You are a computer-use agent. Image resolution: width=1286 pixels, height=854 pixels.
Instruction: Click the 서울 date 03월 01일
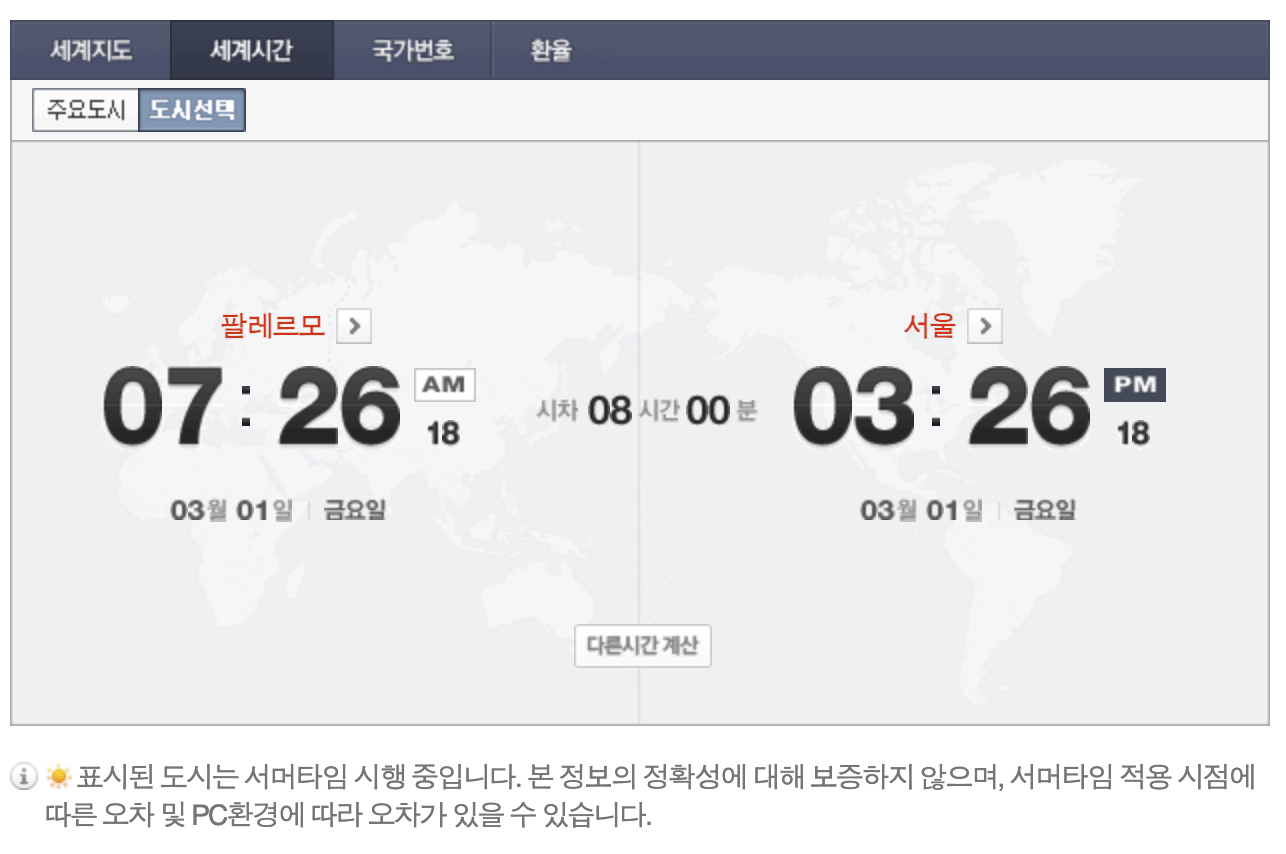pyautogui.click(x=922, y=511)
